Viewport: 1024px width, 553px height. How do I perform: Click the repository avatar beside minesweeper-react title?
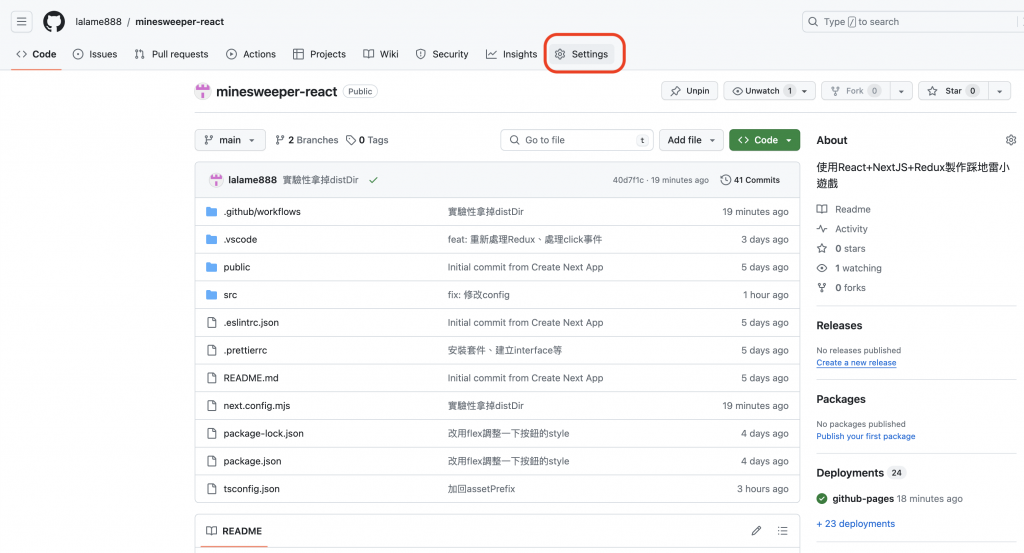point(203,91)
